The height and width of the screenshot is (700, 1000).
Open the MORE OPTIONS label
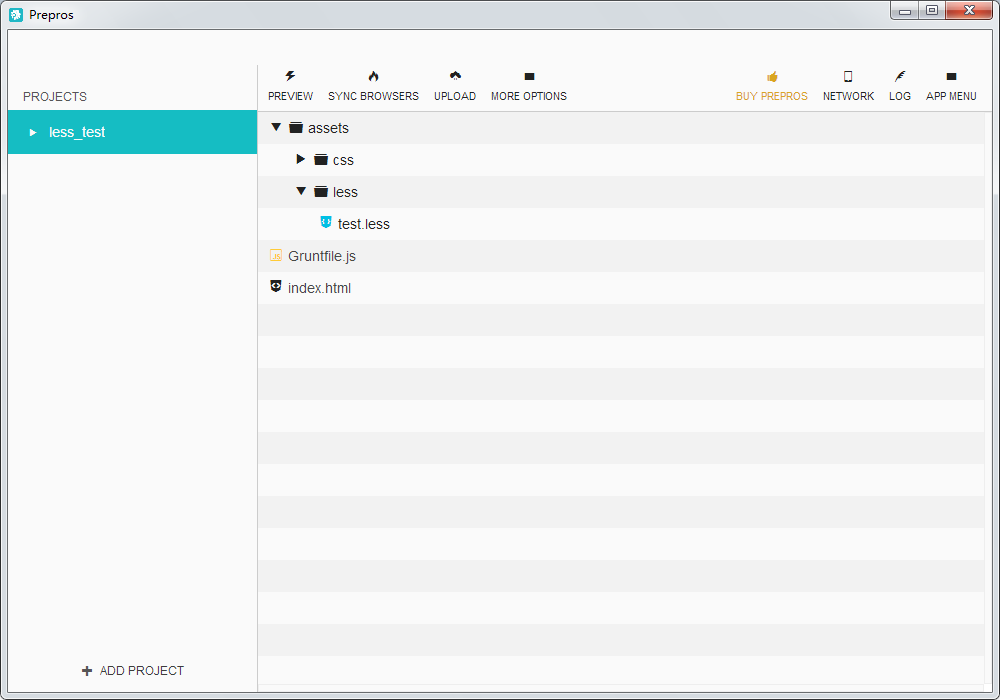pyautogui.click(x=529, y=96)
